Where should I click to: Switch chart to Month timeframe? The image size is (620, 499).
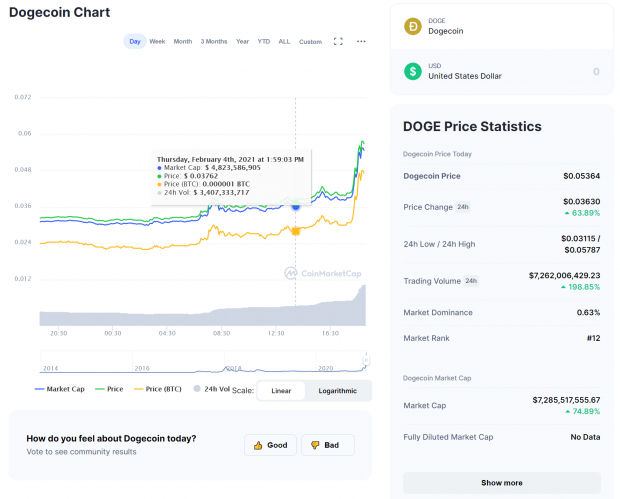183,42
